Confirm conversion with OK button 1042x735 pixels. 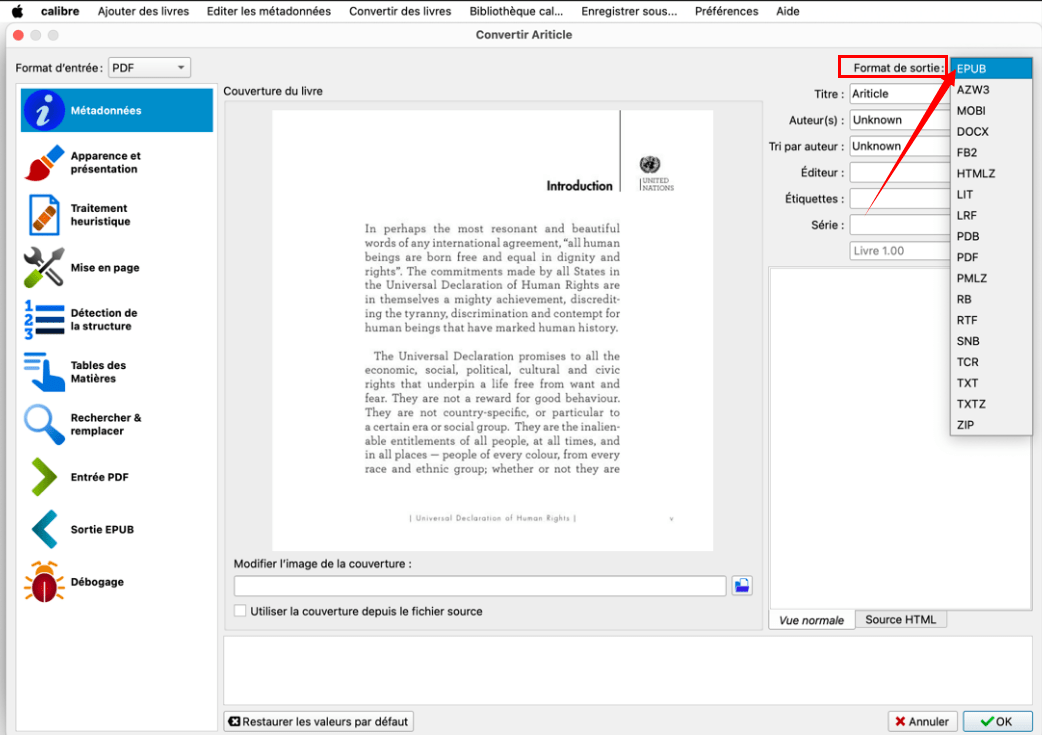pyautogui.click(x=997, y=722)
